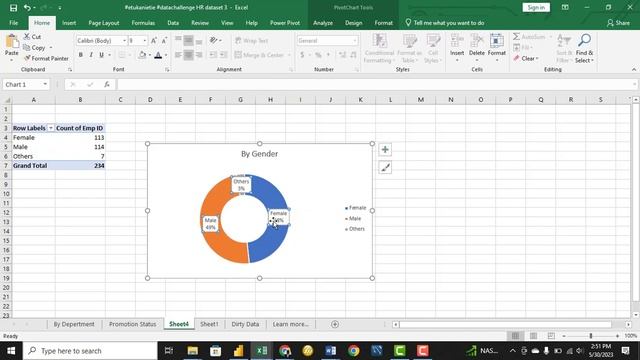The width and height of the screenshot is (640, 360).
Task: Click the Paste clipboard icon
Action: click(11, 42)
